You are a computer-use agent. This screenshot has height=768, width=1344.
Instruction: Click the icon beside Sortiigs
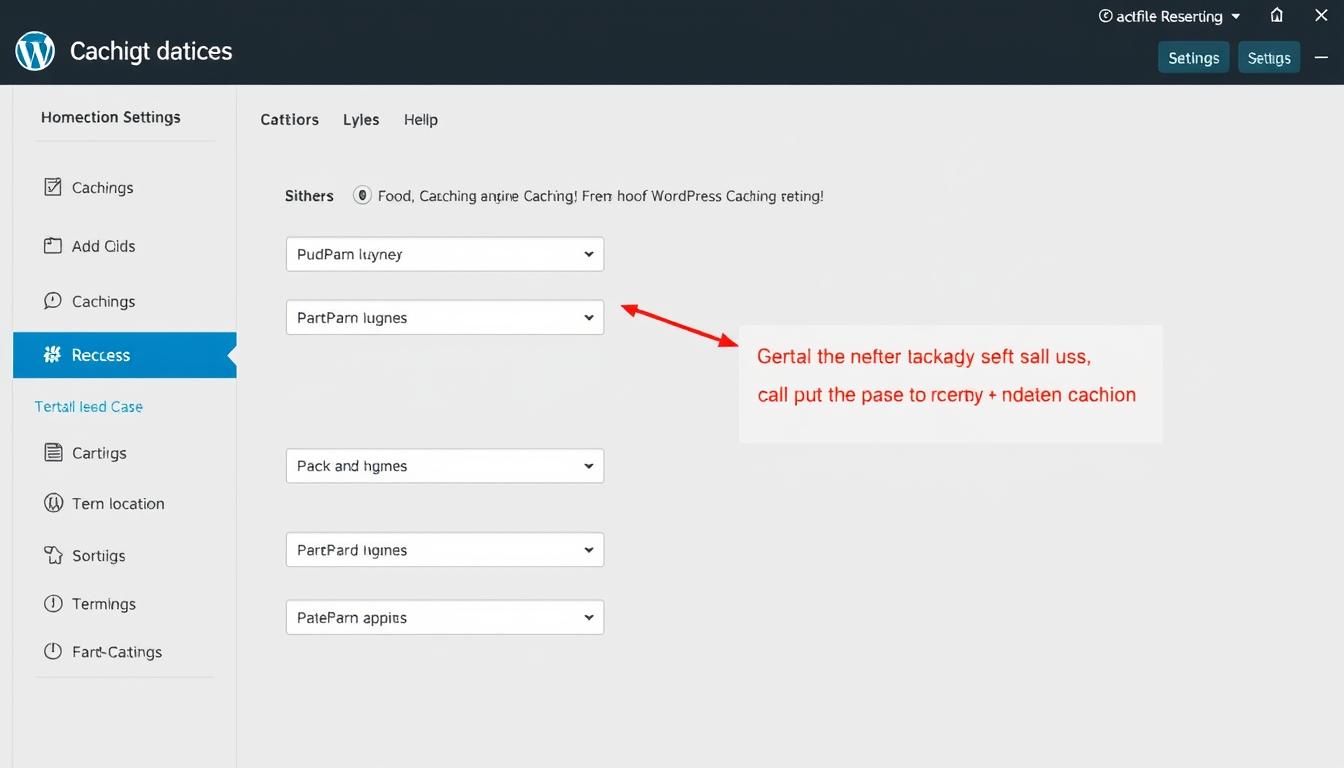[53, 555]
